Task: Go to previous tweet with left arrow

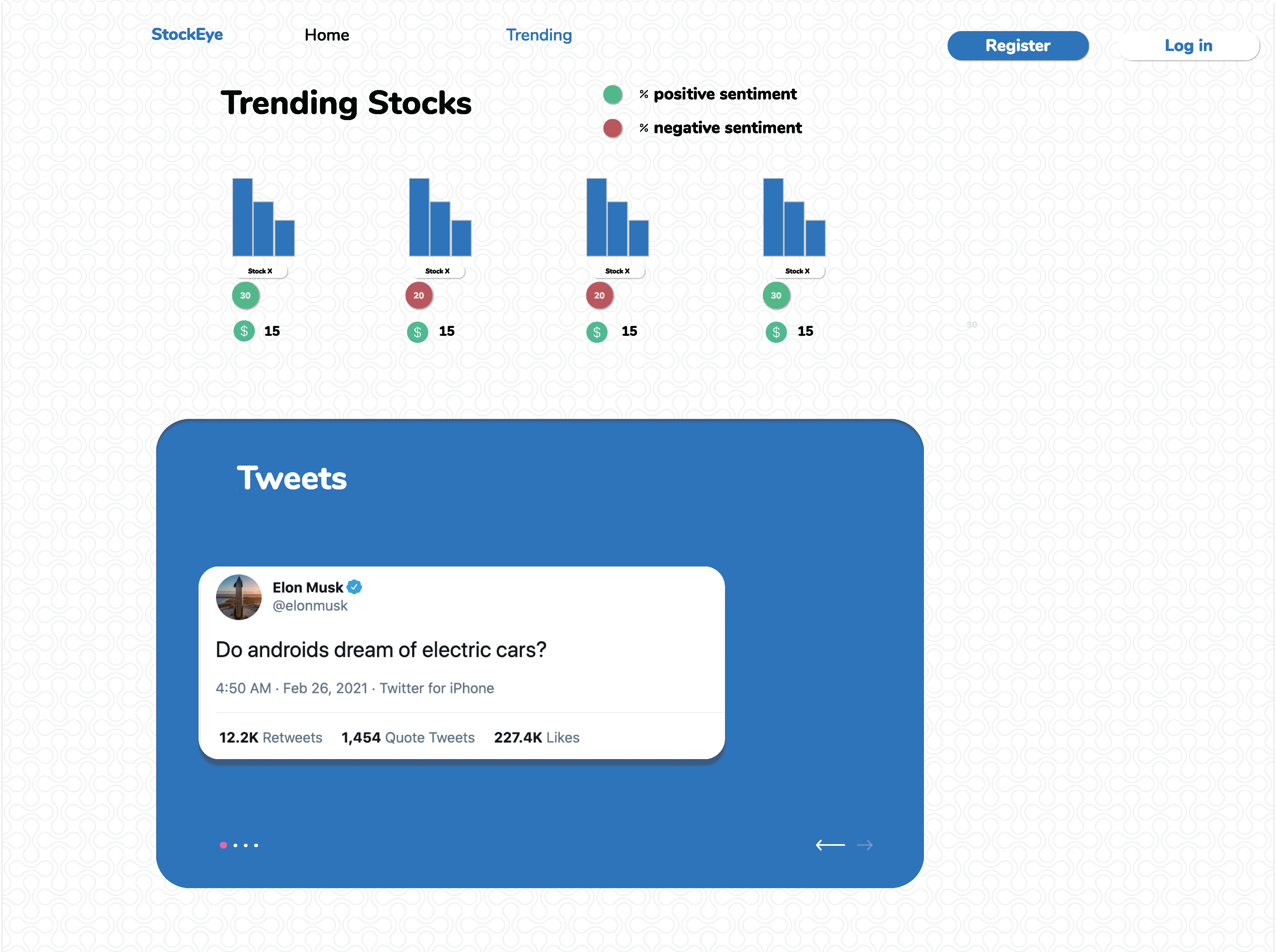Action: click(830, 845)
